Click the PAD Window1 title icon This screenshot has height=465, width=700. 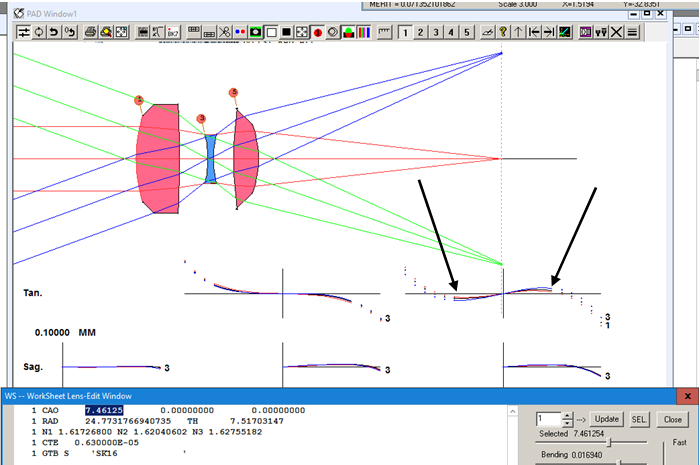point(18,13)
